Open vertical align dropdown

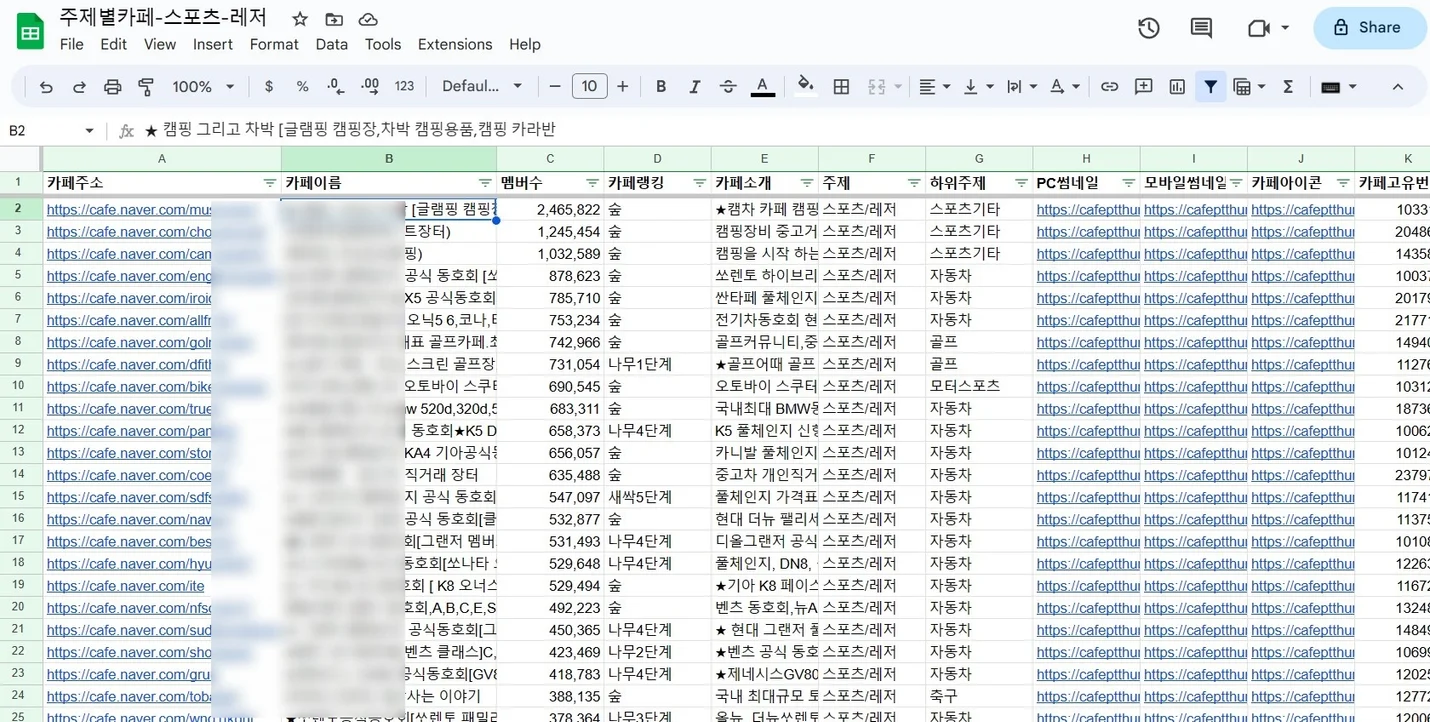(977, 87)
